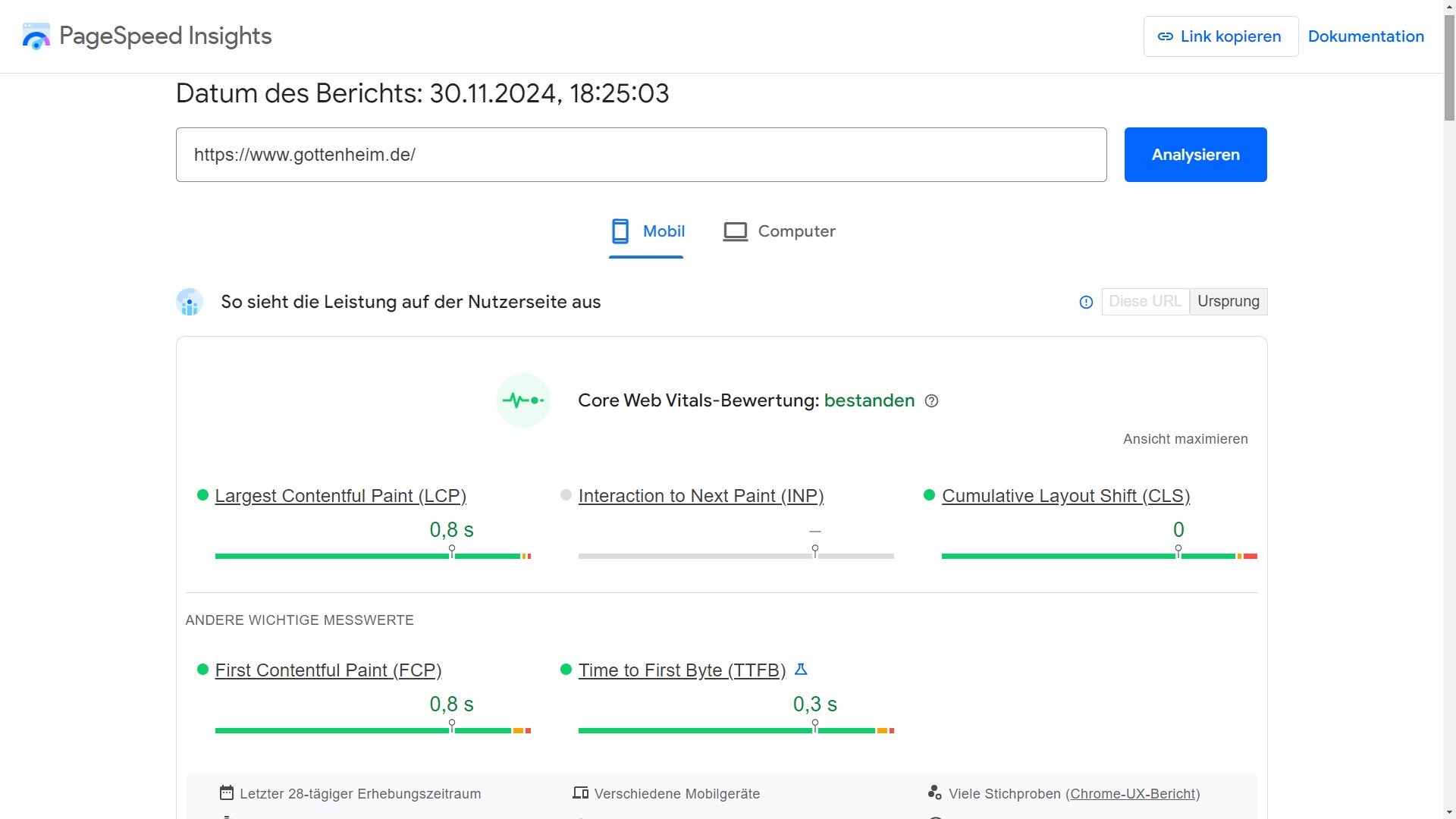The width and height of the screenshot is (1456, 819).
Task: Click green status dot for FCP
Action: [x=202, y=670]
